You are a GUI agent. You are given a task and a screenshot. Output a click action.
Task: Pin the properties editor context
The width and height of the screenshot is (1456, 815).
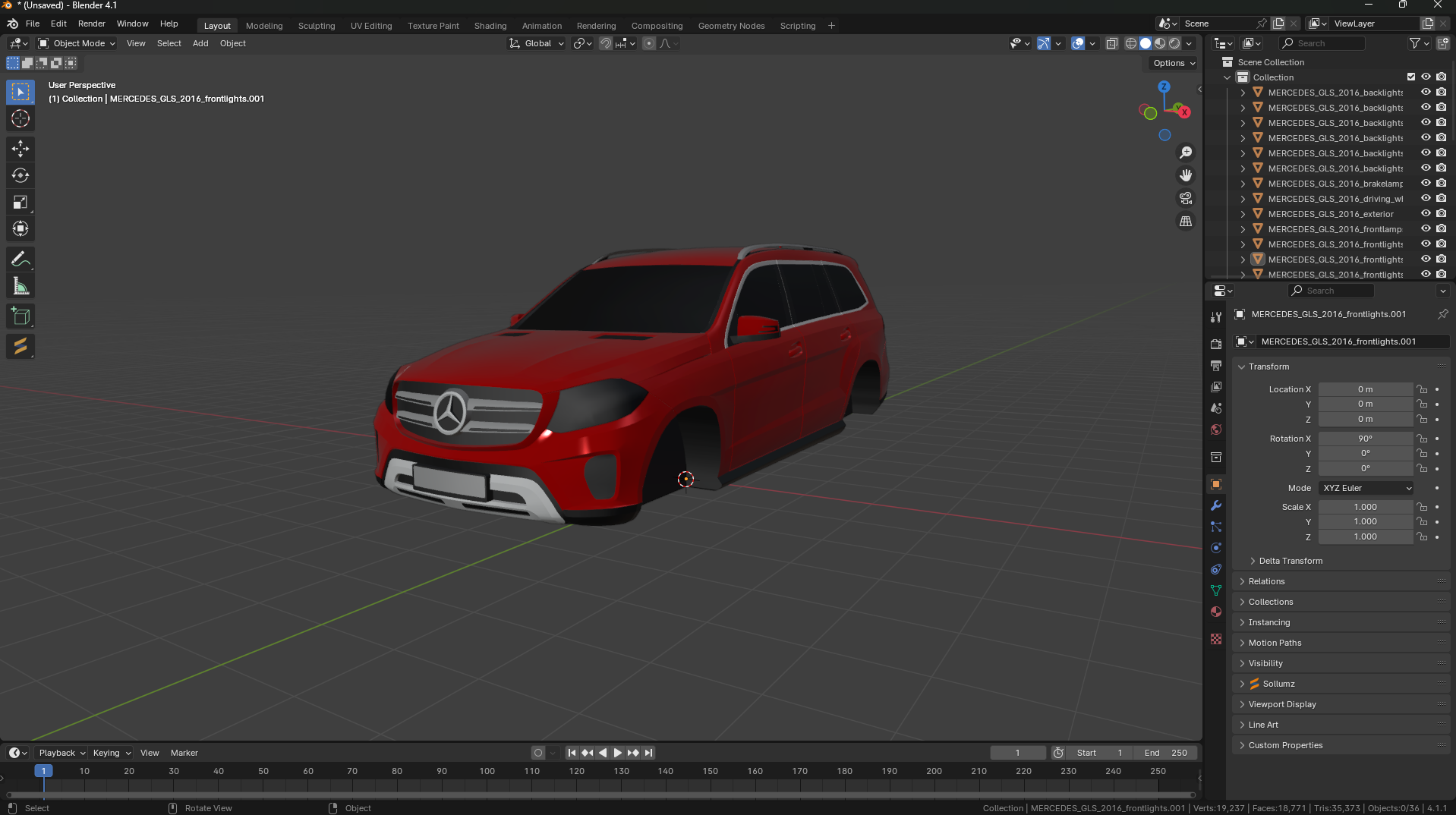(1442, 314)
